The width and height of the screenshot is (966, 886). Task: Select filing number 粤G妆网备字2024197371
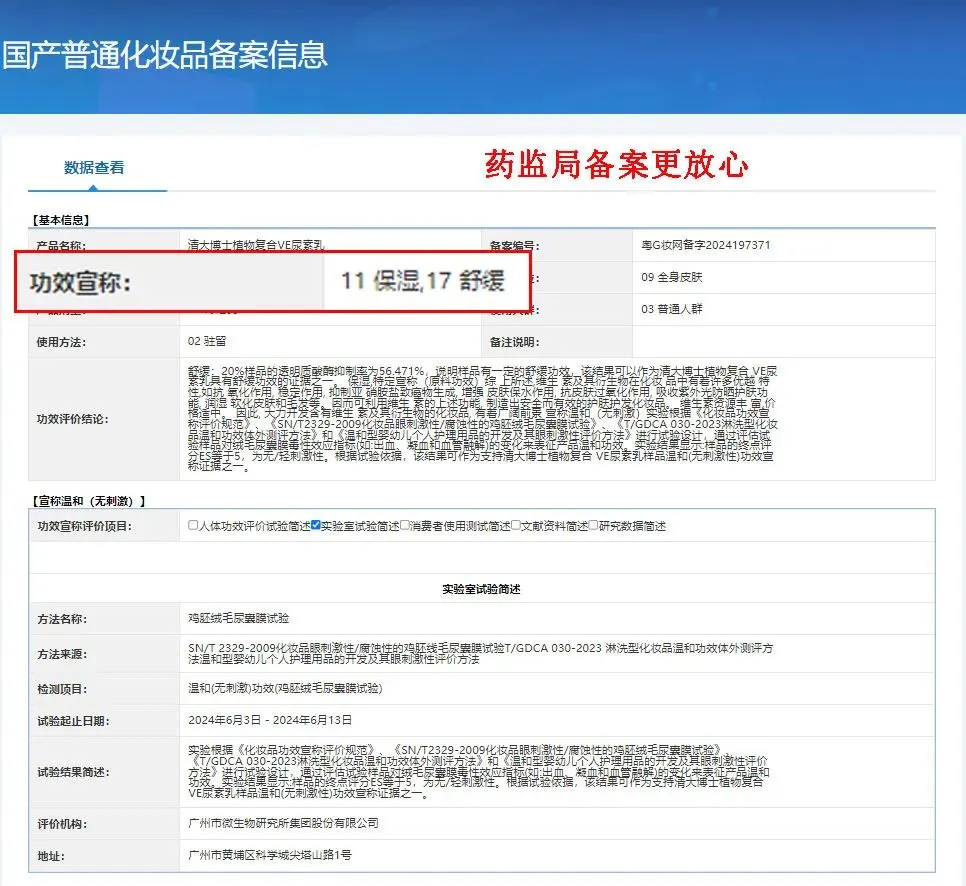coord(705,245)
